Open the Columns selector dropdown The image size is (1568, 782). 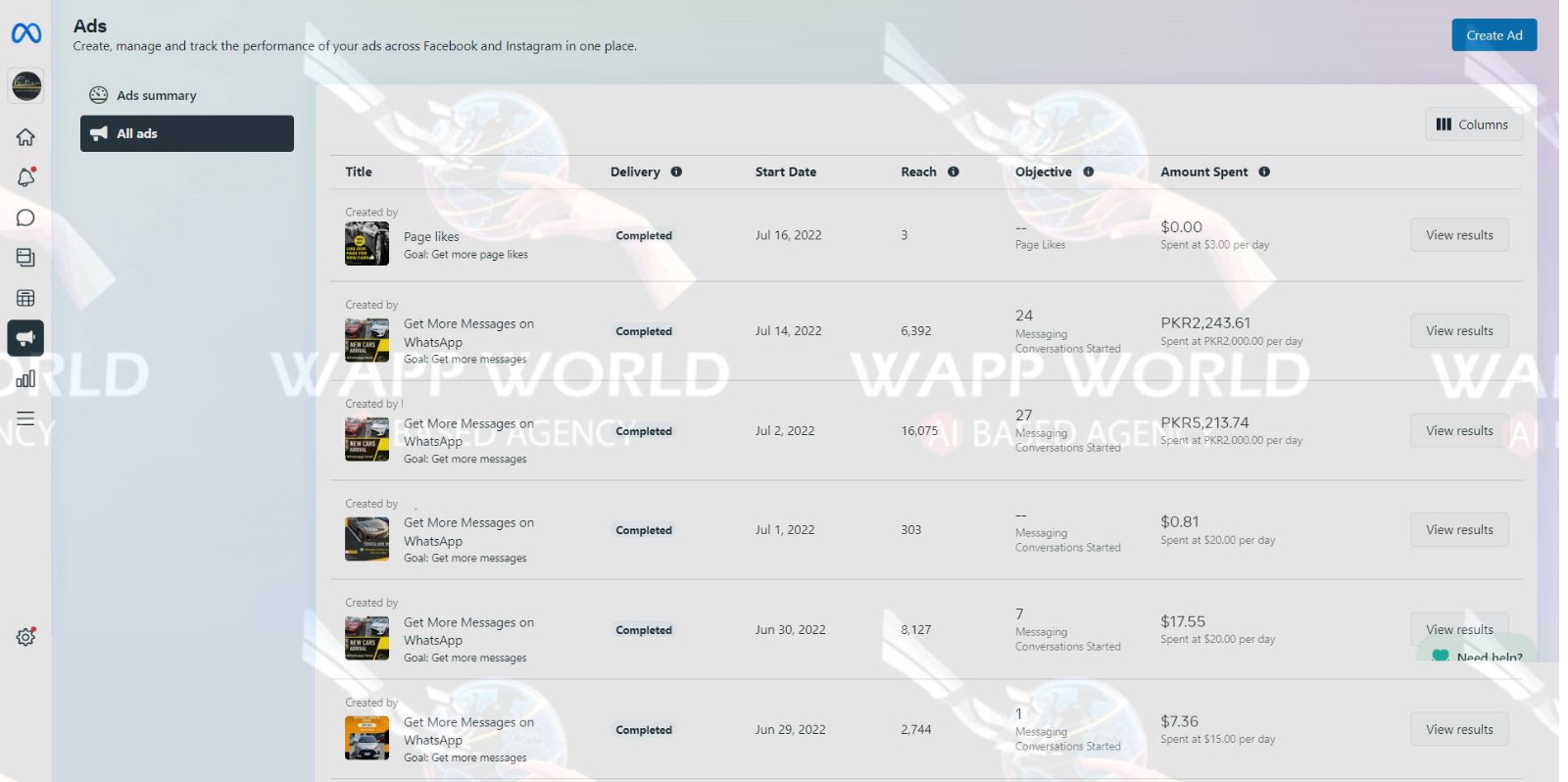point(1473,124)
